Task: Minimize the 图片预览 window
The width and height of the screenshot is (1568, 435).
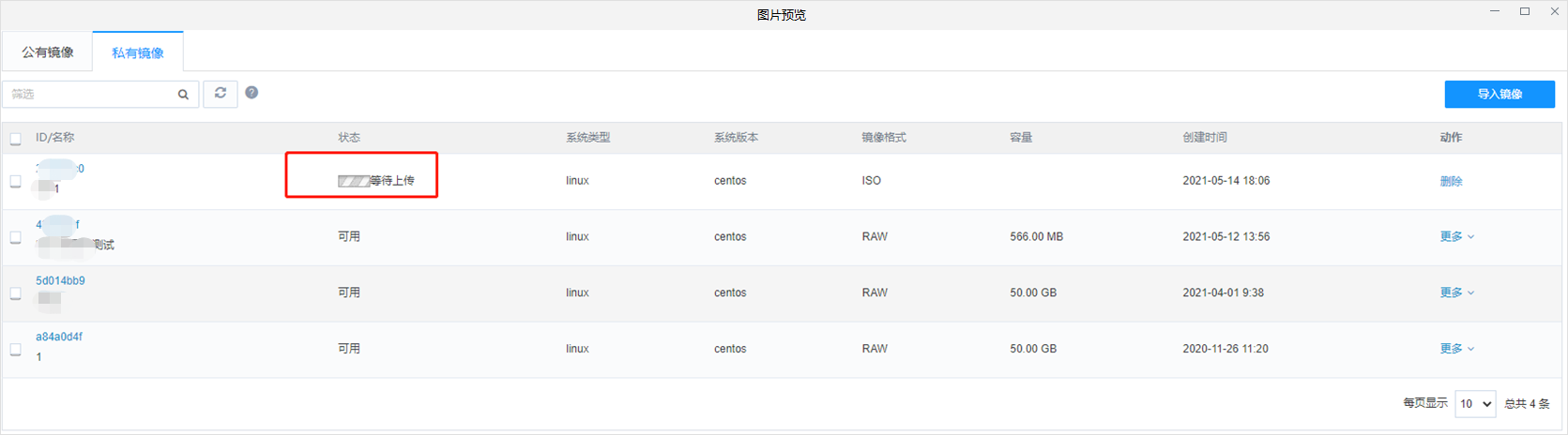Action: pyautogui.click(x=1495, y=11)
